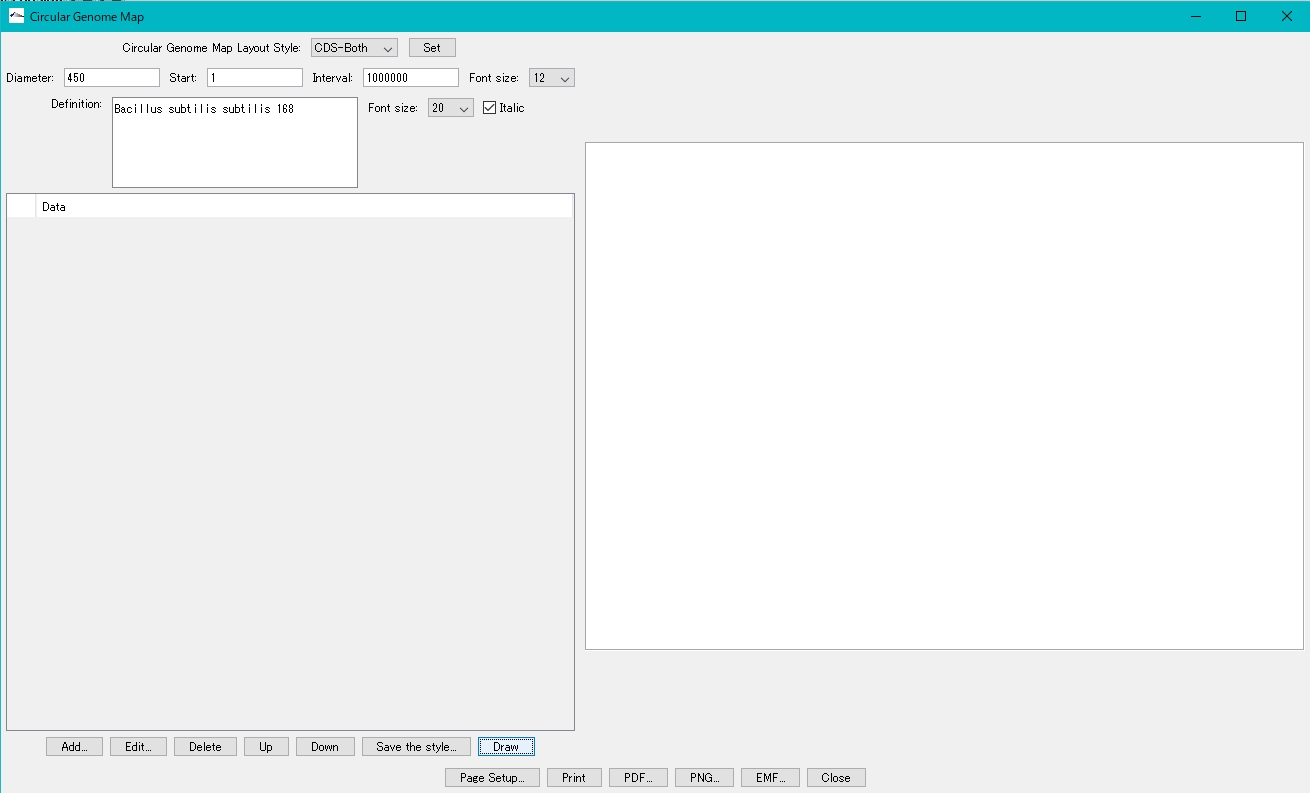Click Save the style... button
This screenshot has width=1310, height=793.
[416, 747]
